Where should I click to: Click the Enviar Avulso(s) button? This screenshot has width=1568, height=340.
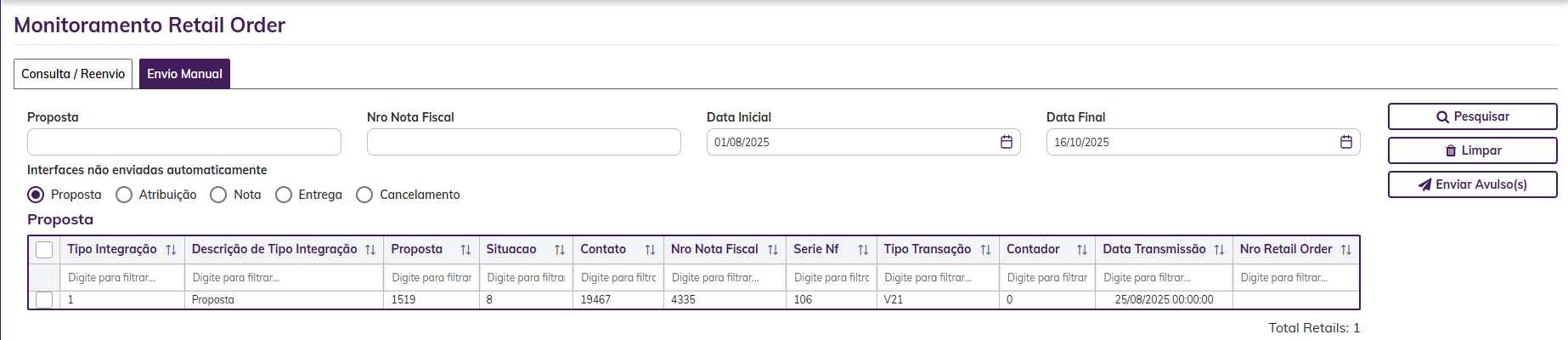(x=1472, y=184)
